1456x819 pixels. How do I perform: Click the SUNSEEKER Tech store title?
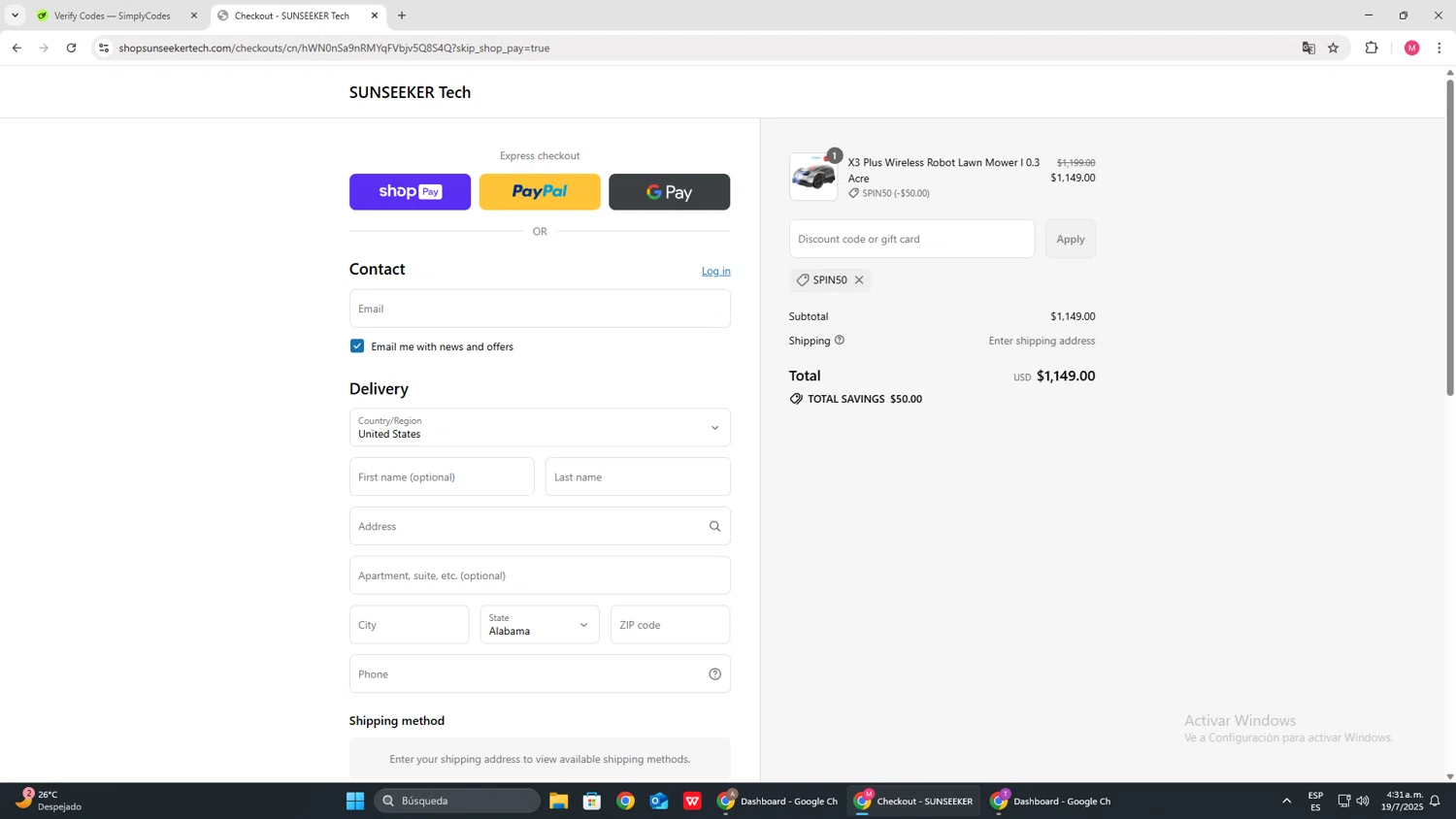coord(410,92)
